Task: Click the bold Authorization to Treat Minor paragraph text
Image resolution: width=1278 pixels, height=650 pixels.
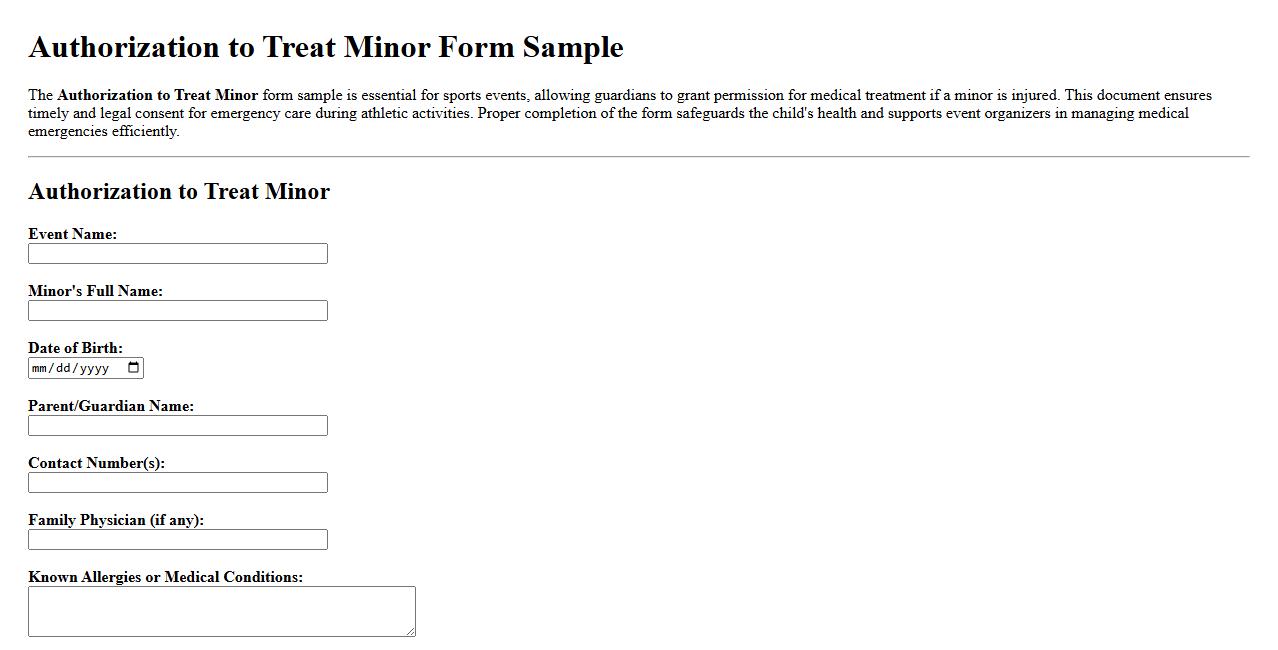Action: (x=158, y=95)
